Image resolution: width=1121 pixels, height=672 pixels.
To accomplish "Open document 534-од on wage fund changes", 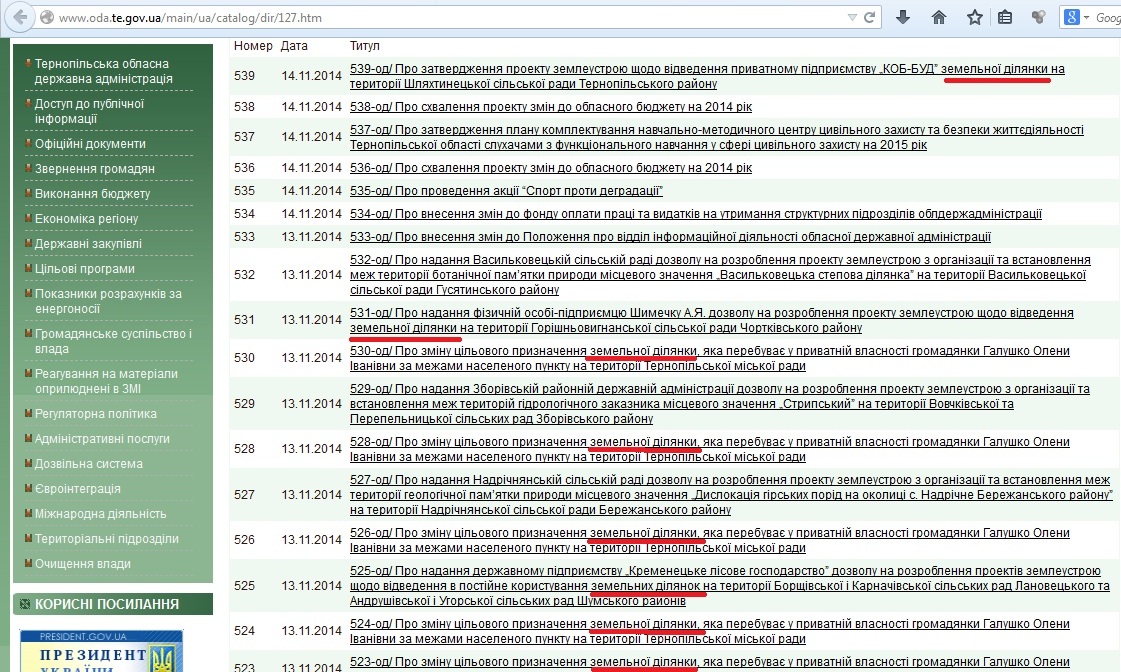I will 696,214.
